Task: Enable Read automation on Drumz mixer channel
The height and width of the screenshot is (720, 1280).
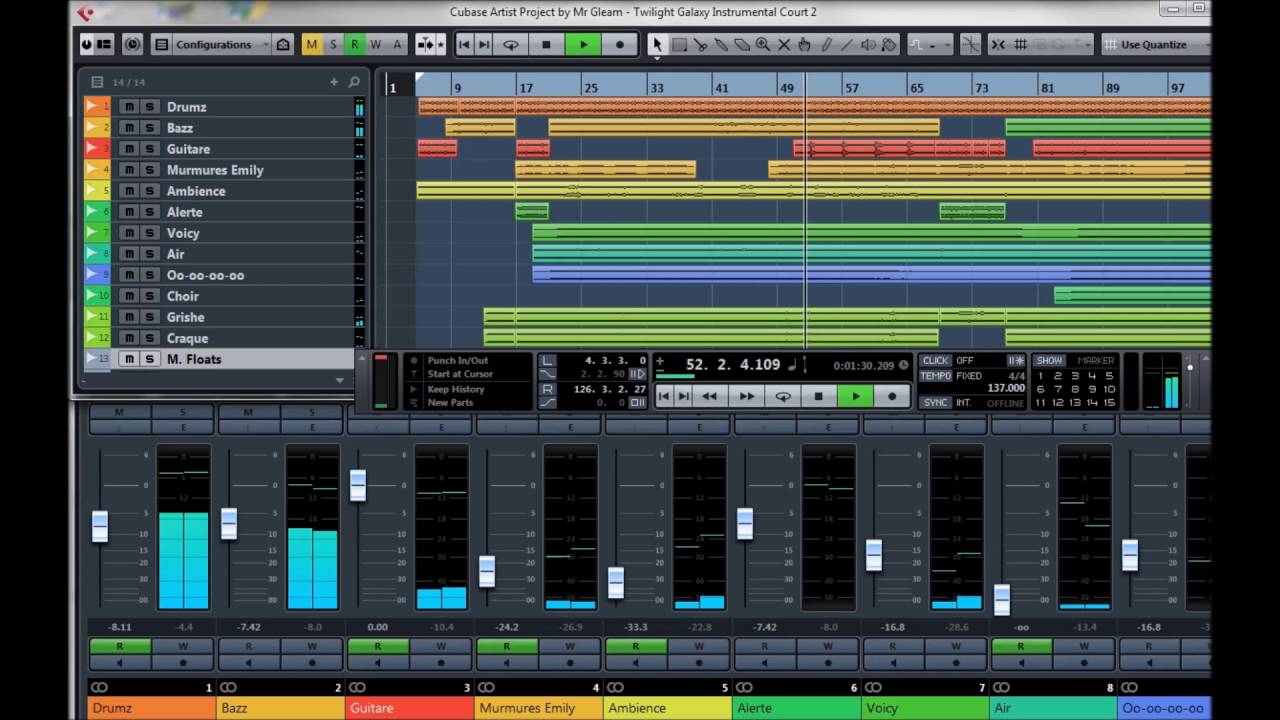Action: pos(119,646)
